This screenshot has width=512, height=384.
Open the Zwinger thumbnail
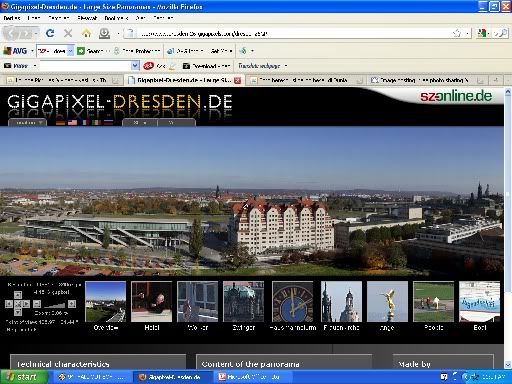(243, 301)
